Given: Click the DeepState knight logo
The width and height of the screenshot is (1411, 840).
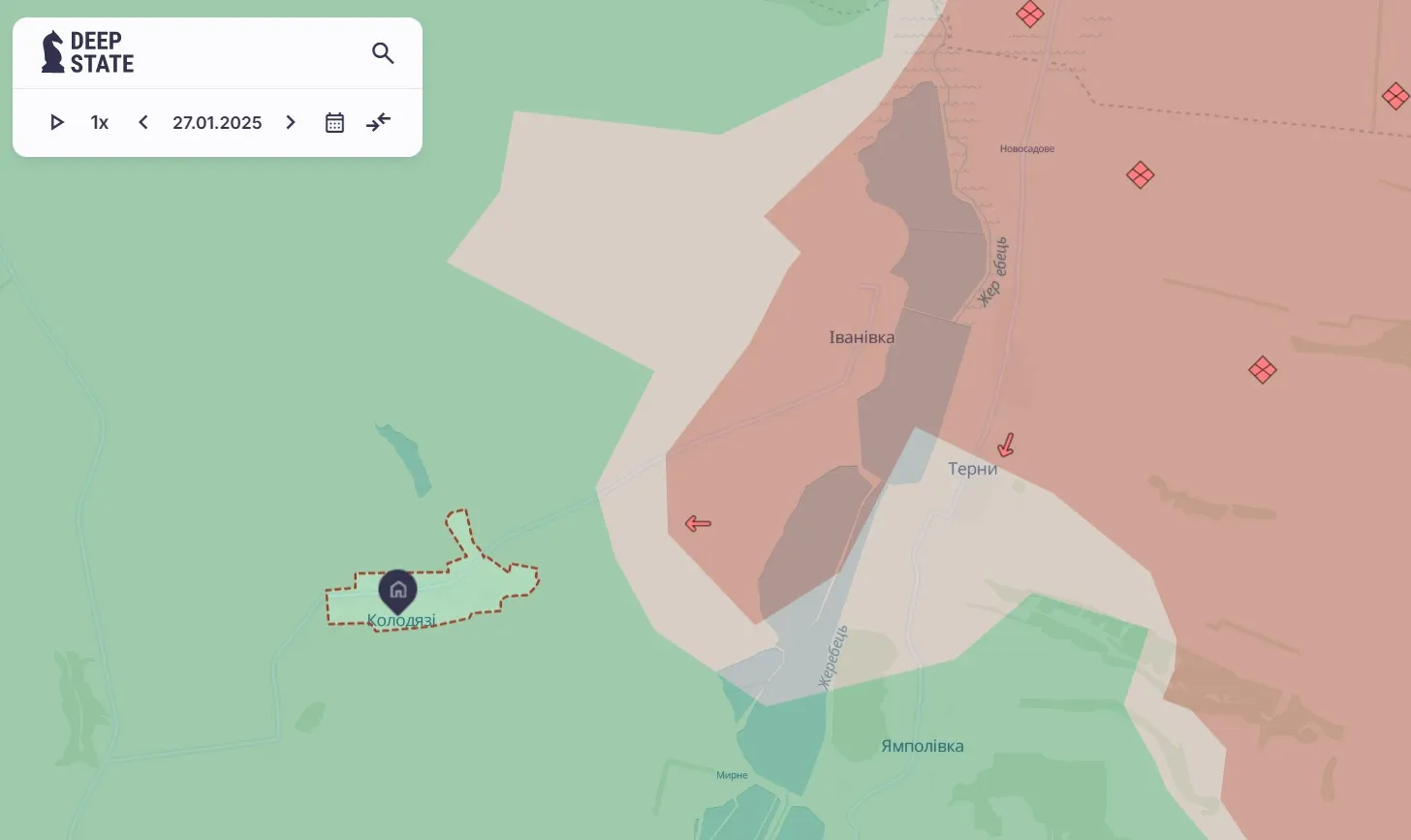Looking at the screenshot, I should tap(52, 52).
